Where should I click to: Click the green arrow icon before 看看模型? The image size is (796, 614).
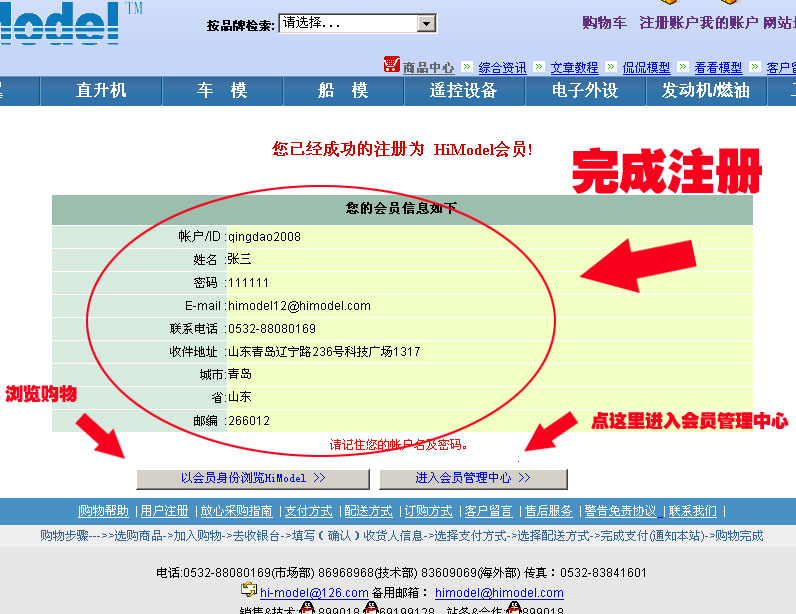coord(683,67)
